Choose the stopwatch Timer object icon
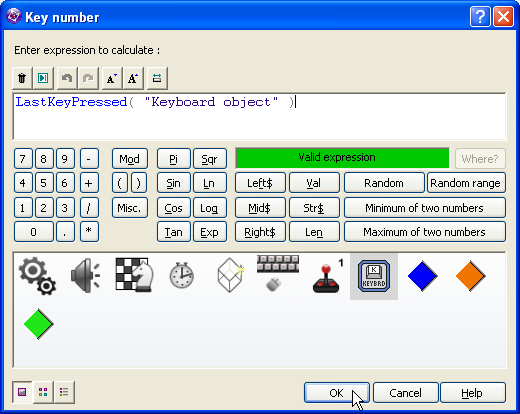The height and width of the screenshot is (414, 520). tap(182, 275)
